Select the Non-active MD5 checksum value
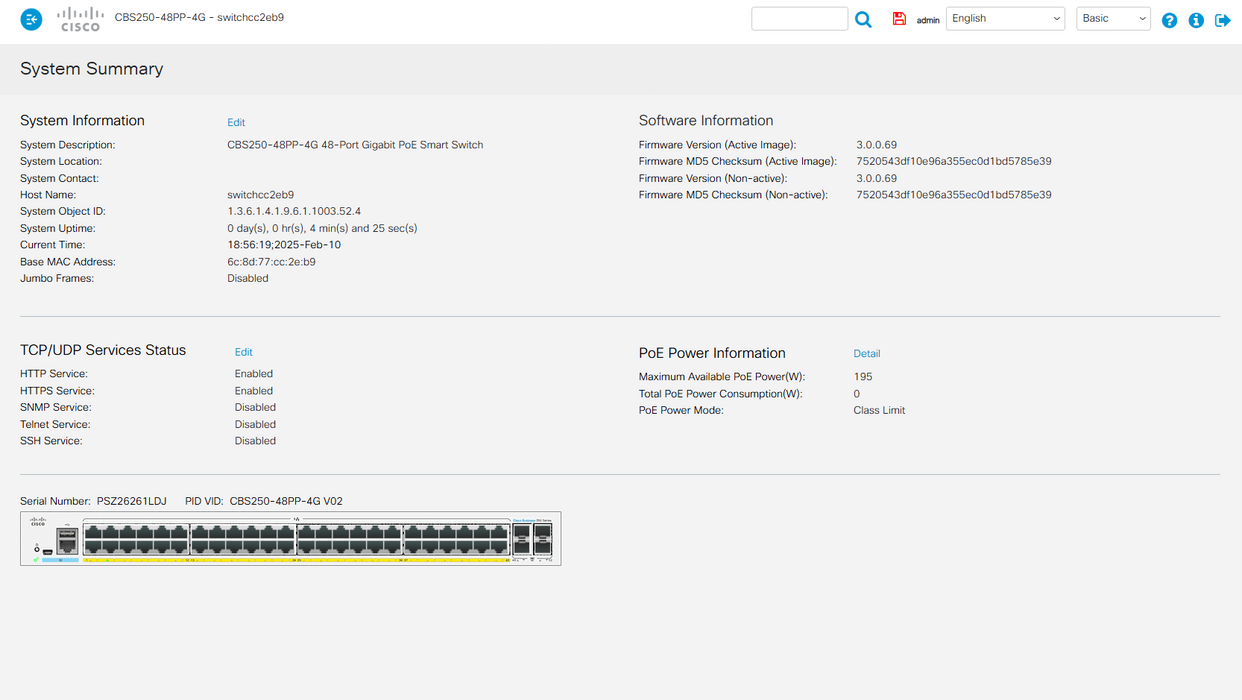Viewport: 1242px width, 700px height. 954,195
